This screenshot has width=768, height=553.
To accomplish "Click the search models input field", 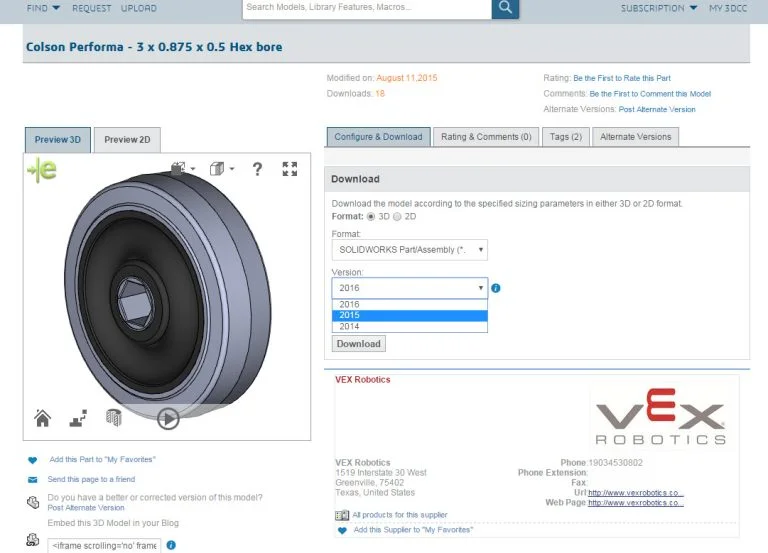I will point(366,8).
